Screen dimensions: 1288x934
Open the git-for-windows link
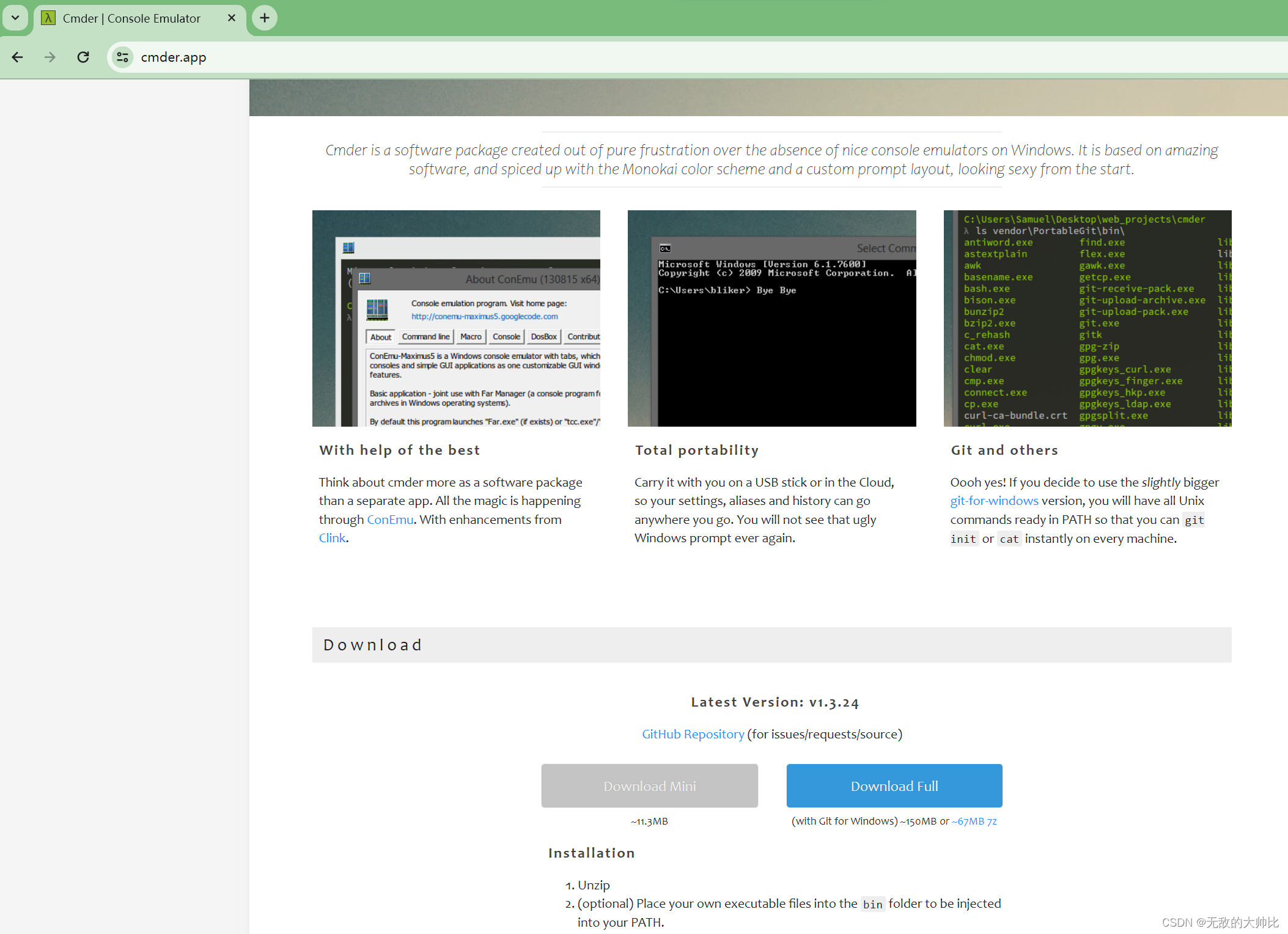click(x=993, y=501)
